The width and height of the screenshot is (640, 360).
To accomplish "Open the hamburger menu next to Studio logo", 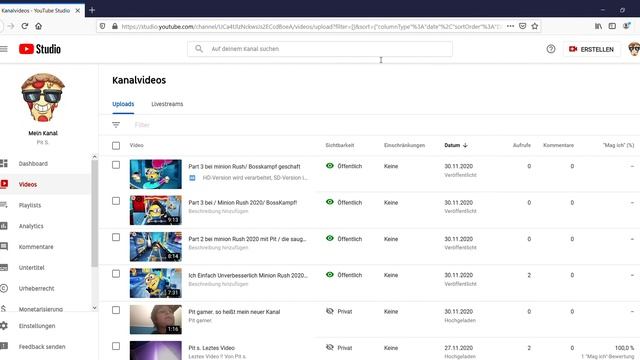I will pos(4,49).
